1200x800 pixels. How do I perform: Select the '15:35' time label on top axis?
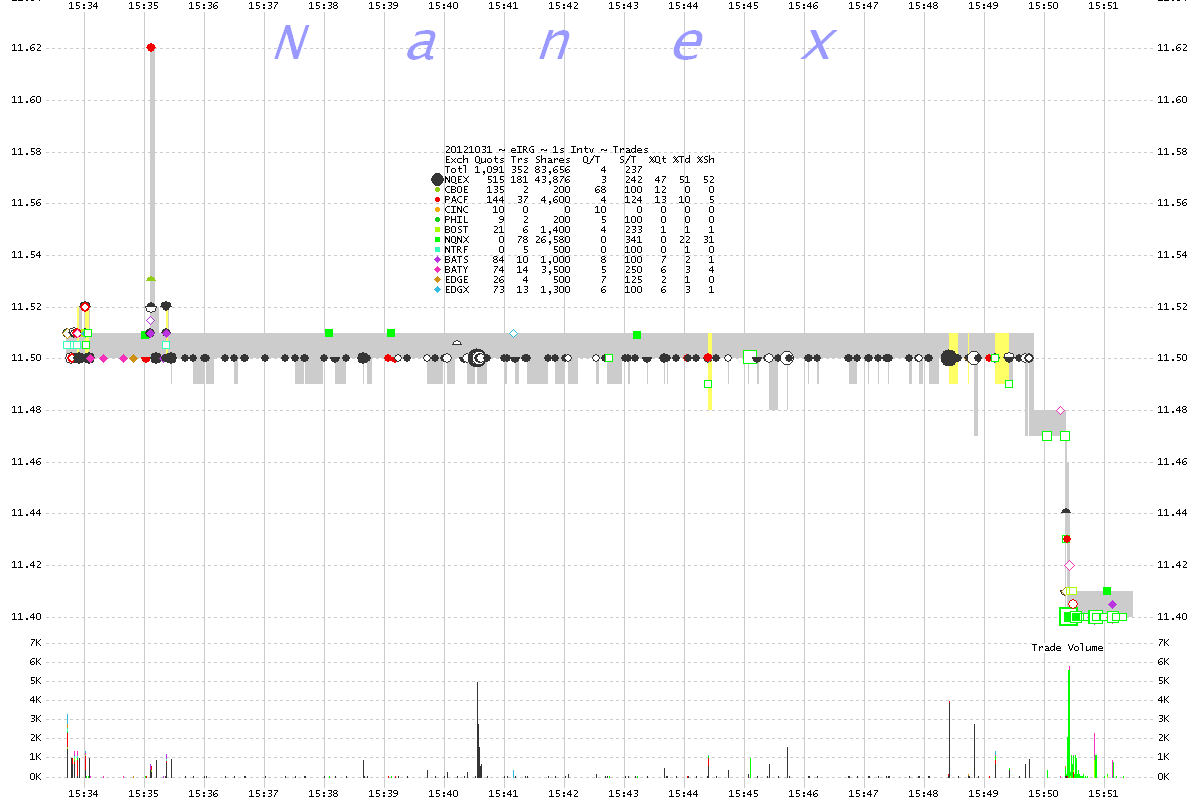pos(144,6)
